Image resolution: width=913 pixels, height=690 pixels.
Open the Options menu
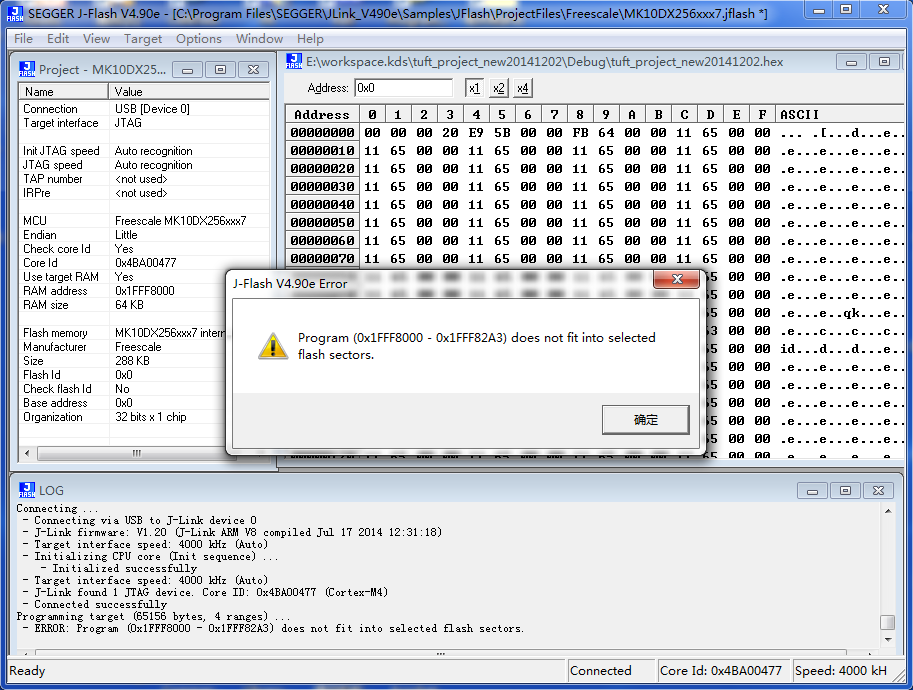[199, 38]
